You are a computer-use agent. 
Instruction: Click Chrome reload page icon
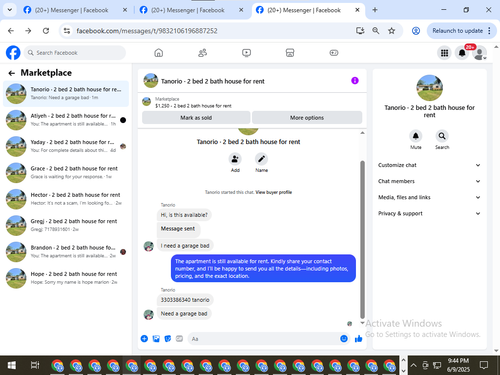[46, 31]
